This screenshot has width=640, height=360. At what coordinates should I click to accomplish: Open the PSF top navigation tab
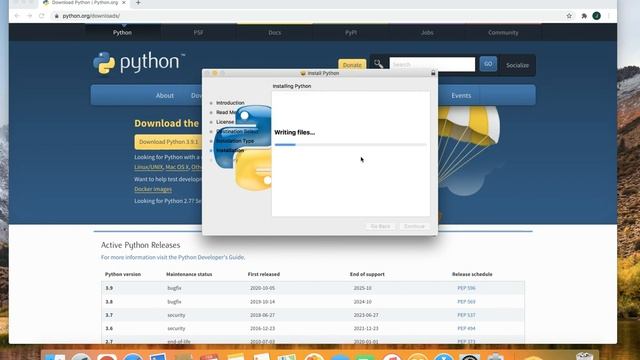198,33
